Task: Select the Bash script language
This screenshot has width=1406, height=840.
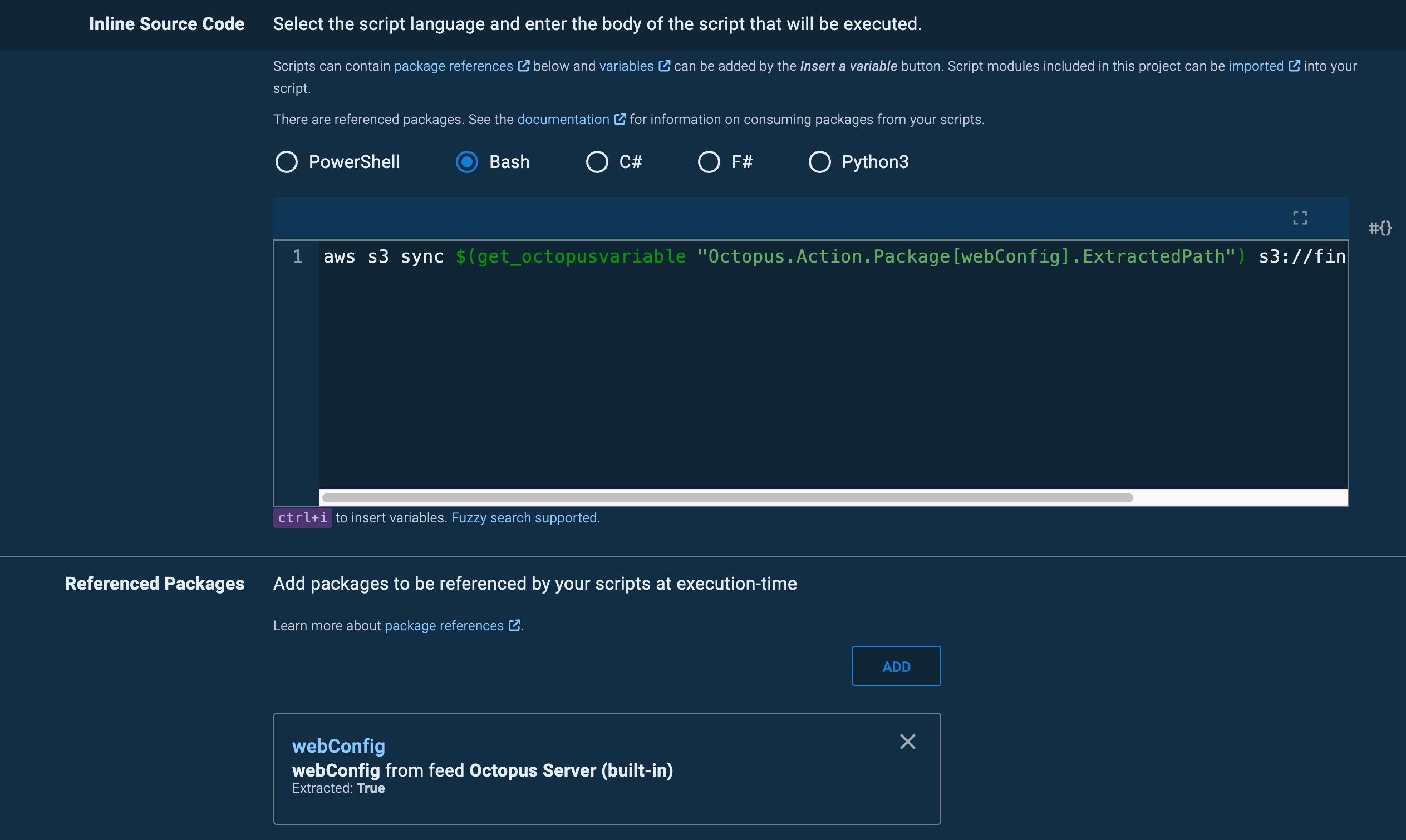Action: click(467, 162)
